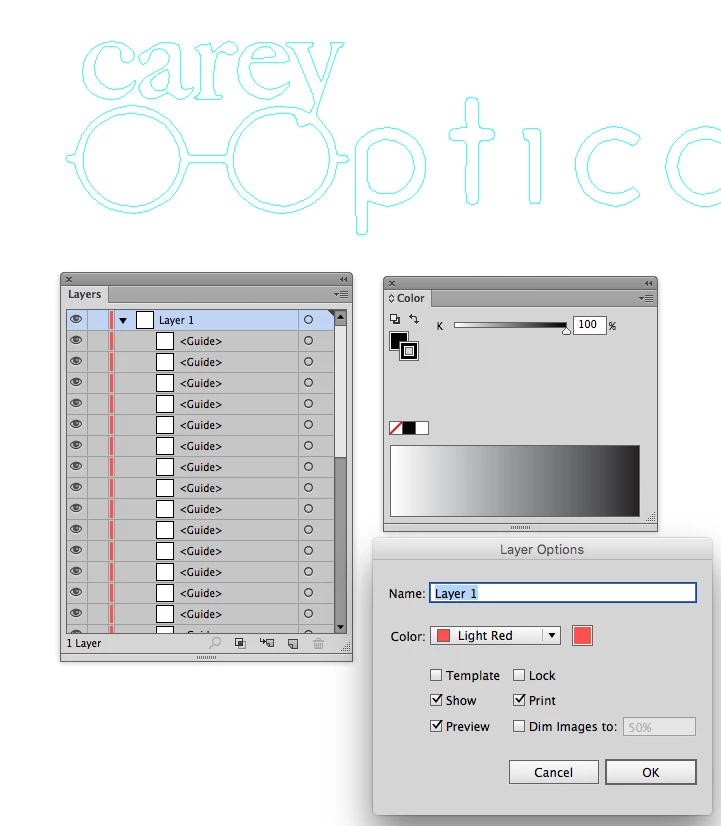Collapse the Layers panel with double-arrow icon
This screenshot has height=826, width=721.
[343, 280]
